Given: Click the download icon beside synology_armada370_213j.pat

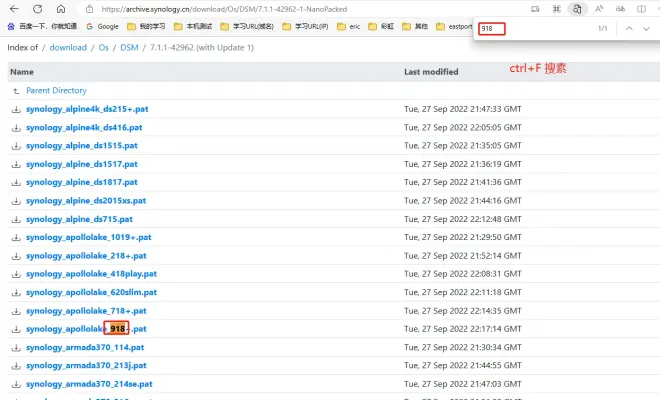Looking at the screenshot, I should click(x=16, y=366).
